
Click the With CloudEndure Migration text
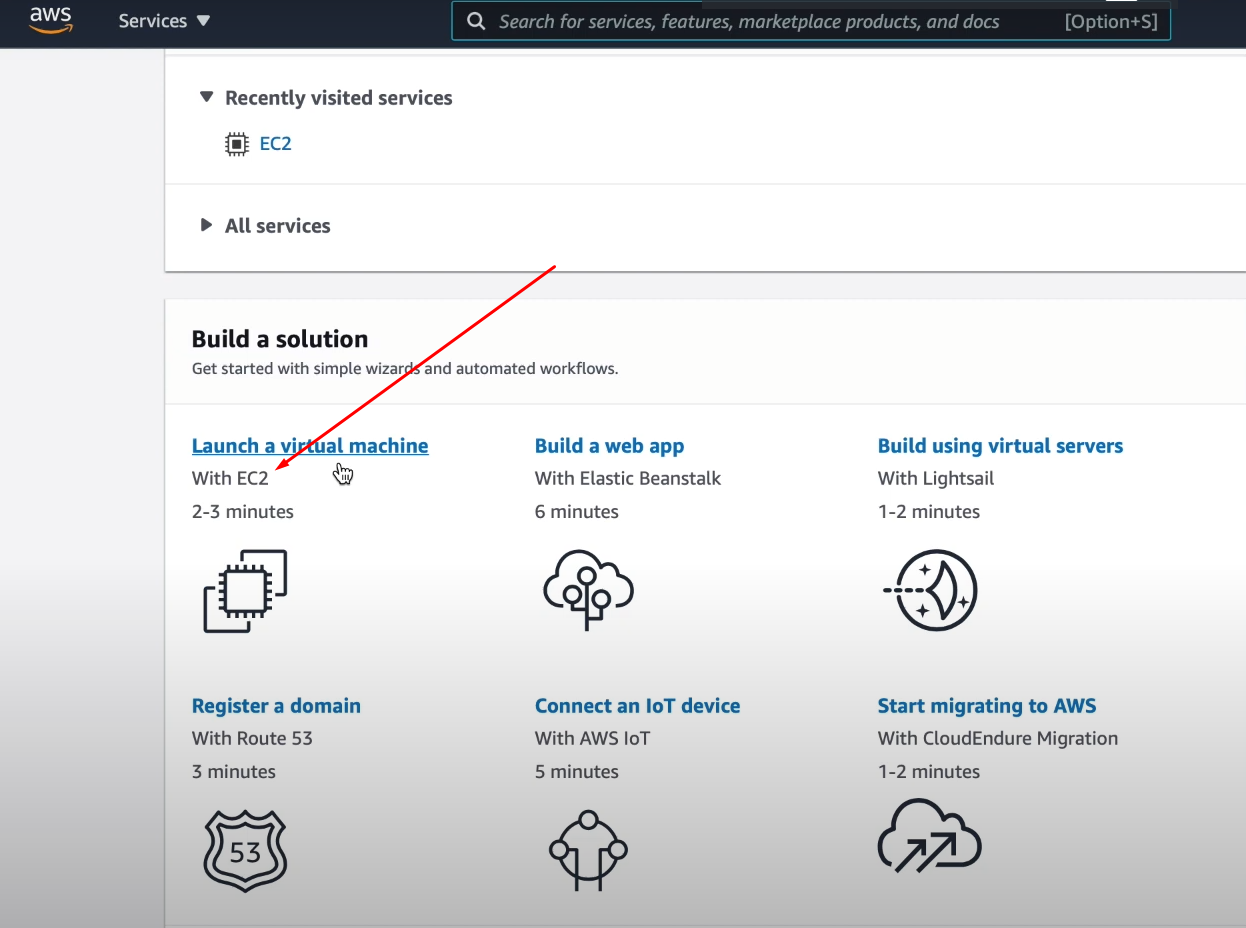(x=998, y=738)
